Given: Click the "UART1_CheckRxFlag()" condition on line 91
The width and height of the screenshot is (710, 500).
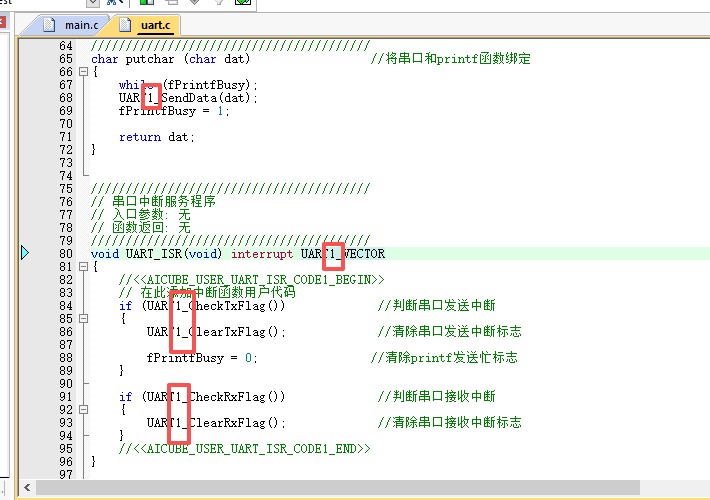Looking at the screenshot, I should [214, 397].
